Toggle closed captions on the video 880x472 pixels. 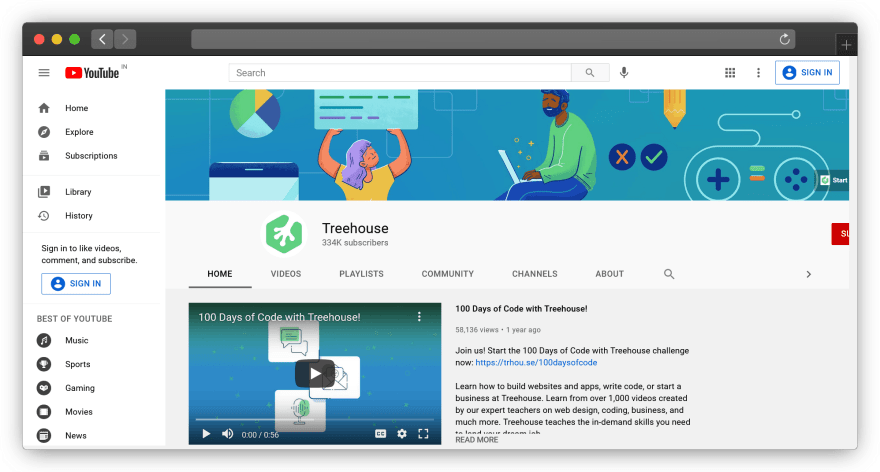click(381, 434)
